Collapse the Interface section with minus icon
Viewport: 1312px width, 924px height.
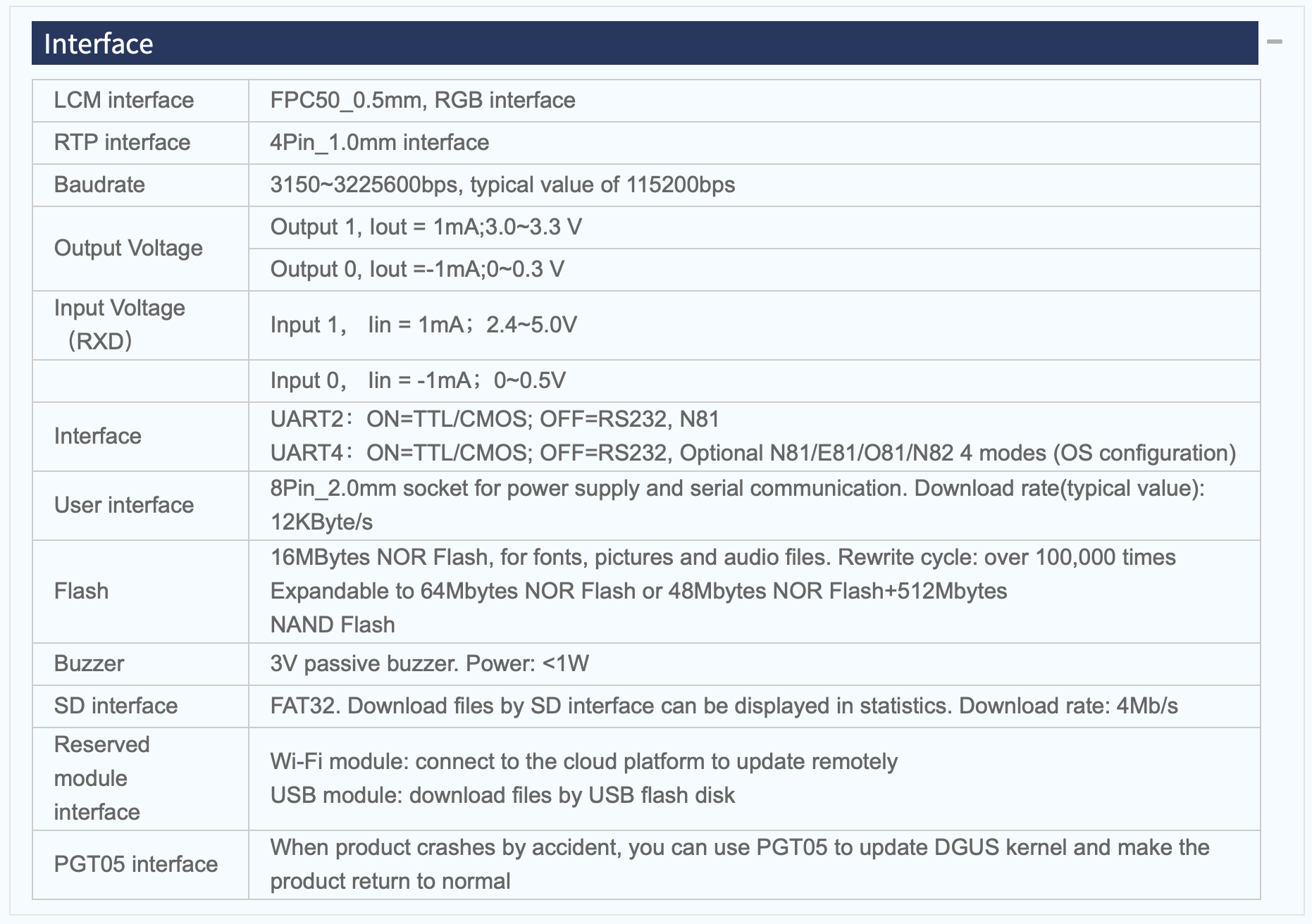(1274, 42)
